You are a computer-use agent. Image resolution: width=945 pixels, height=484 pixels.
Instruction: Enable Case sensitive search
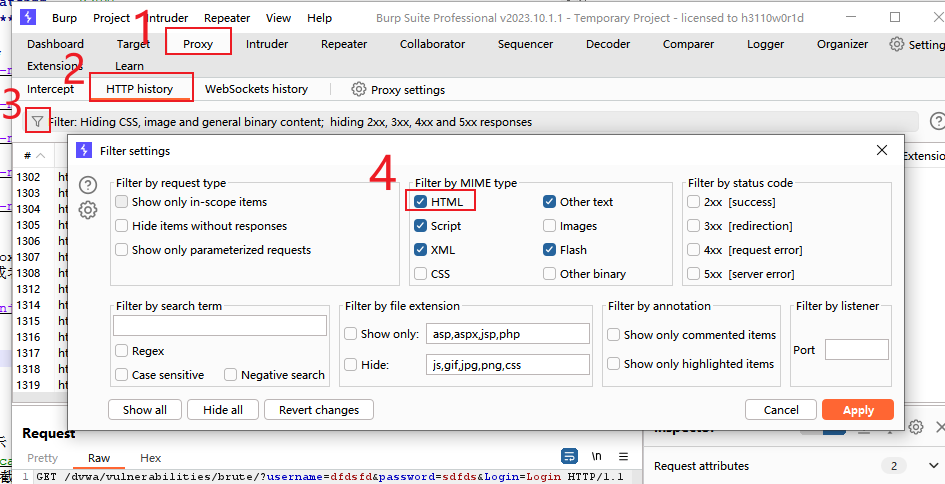click(122, 375)
